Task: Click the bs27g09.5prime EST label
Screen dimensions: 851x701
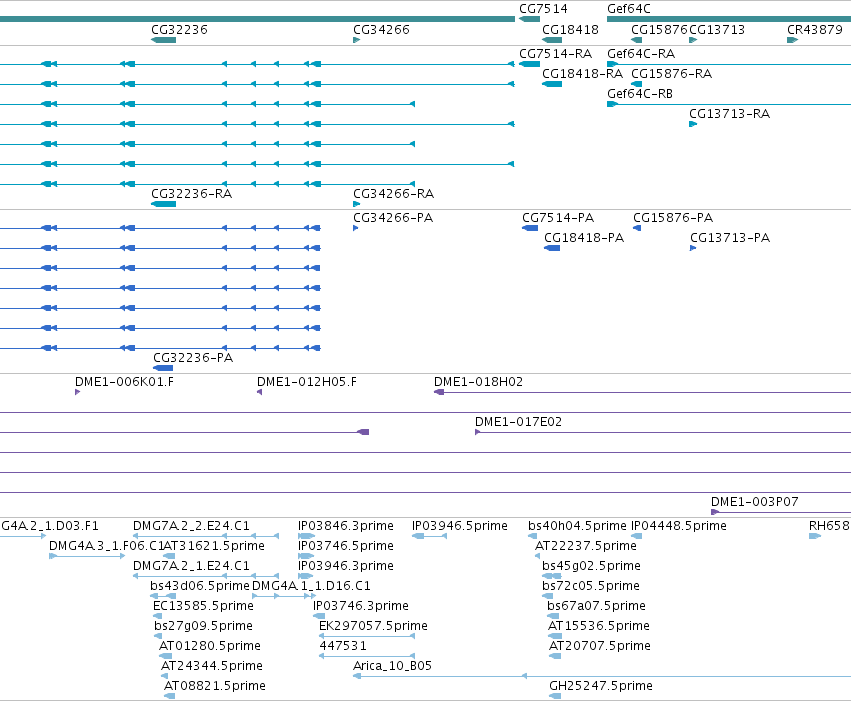Action: tap(203, 626)
